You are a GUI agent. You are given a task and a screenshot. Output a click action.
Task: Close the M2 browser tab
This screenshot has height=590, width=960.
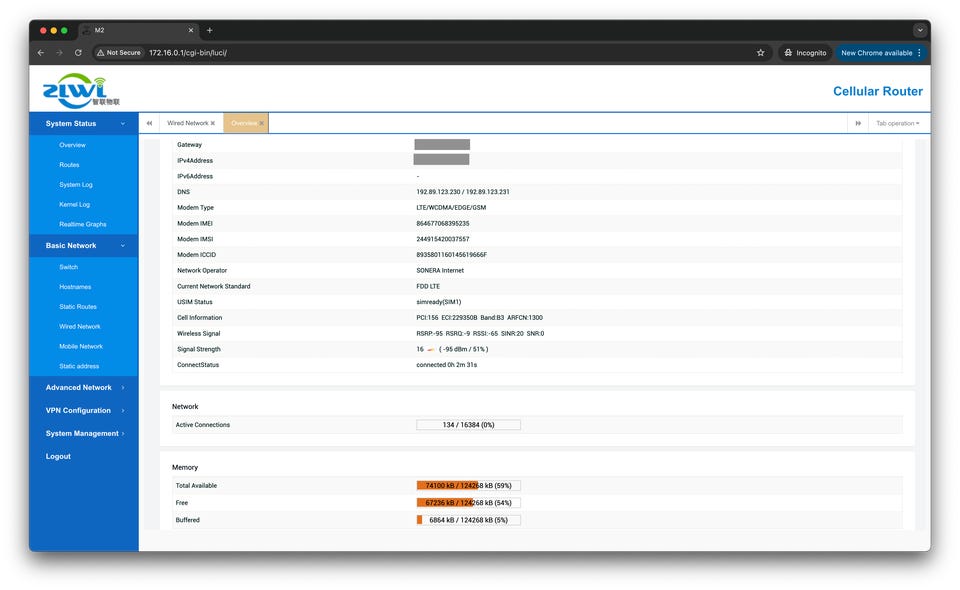point(190,30)
